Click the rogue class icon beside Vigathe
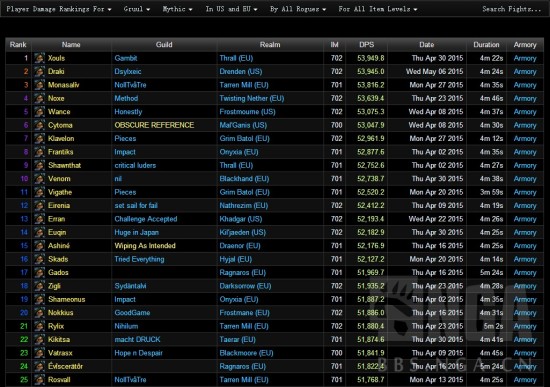Viewport: 550px width, 387px height. pos(40,192)
